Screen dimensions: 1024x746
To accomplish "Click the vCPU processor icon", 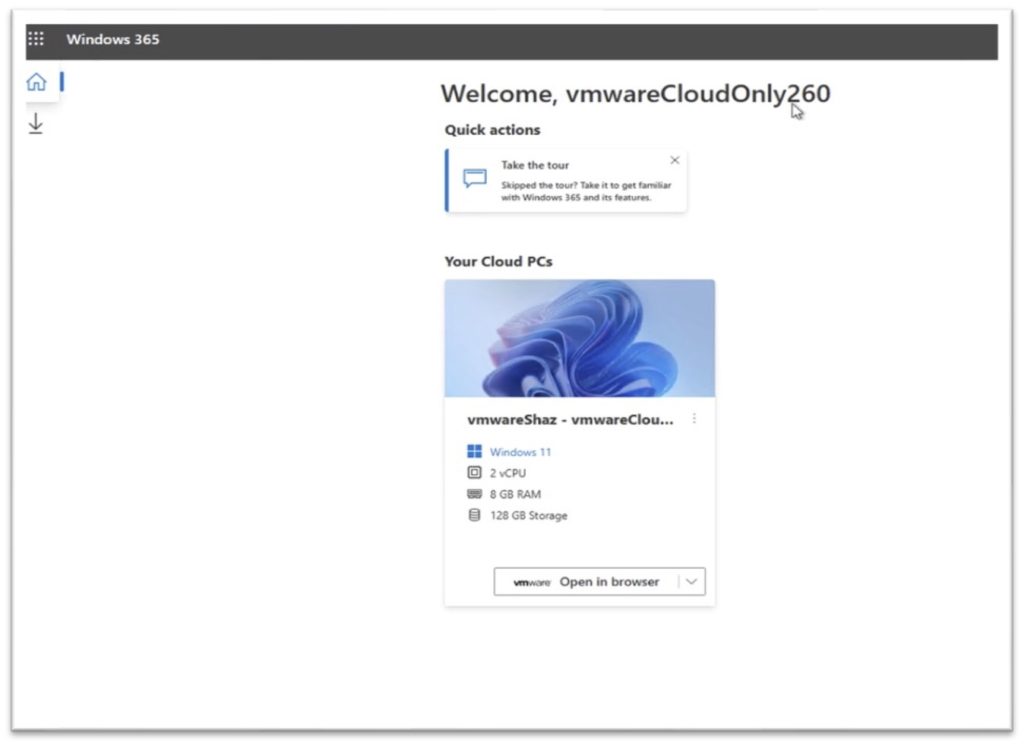I will pos(474,472).
